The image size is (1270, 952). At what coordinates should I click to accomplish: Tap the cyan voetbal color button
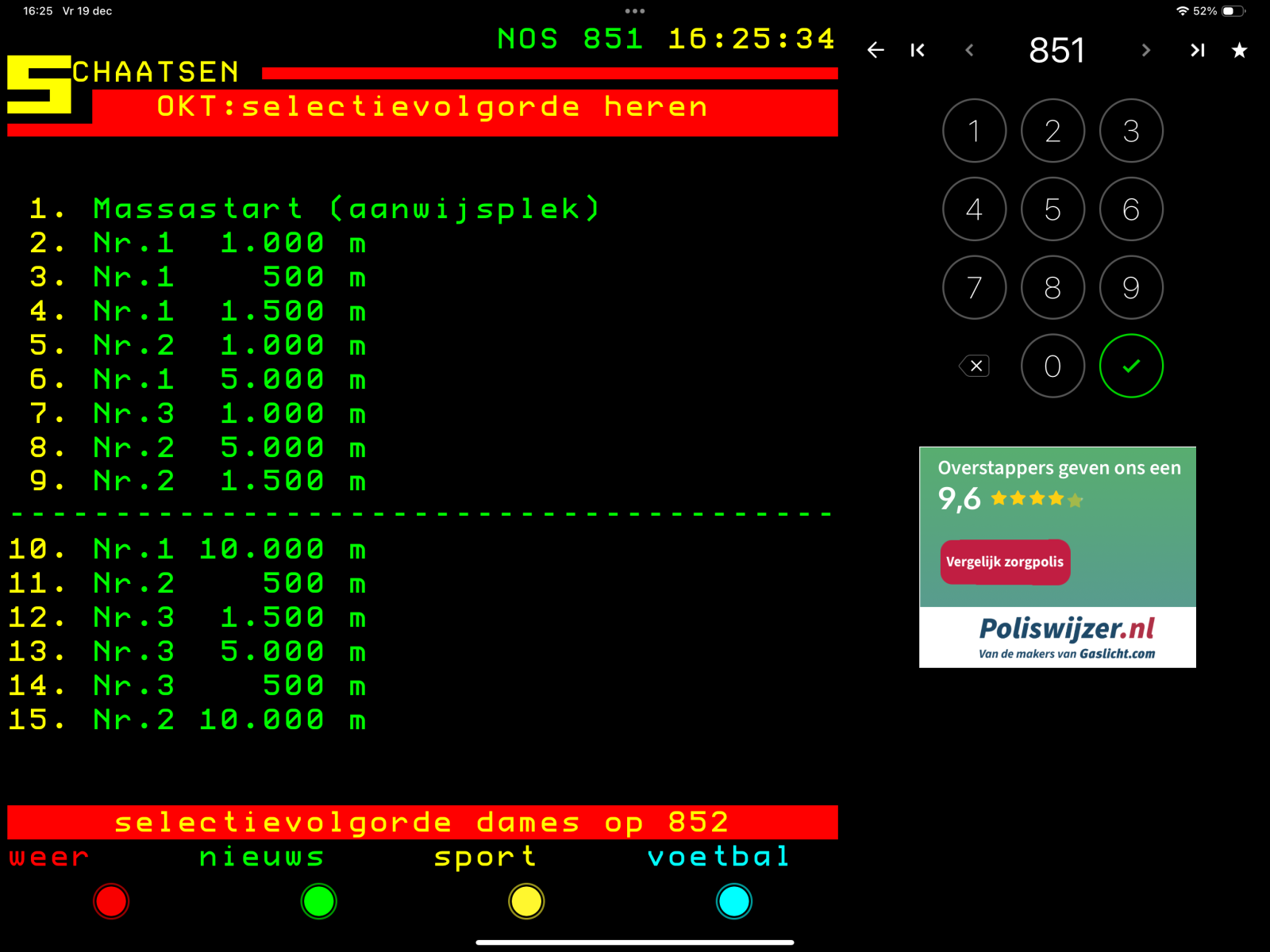pyautogui.click(x=733, y=901)
